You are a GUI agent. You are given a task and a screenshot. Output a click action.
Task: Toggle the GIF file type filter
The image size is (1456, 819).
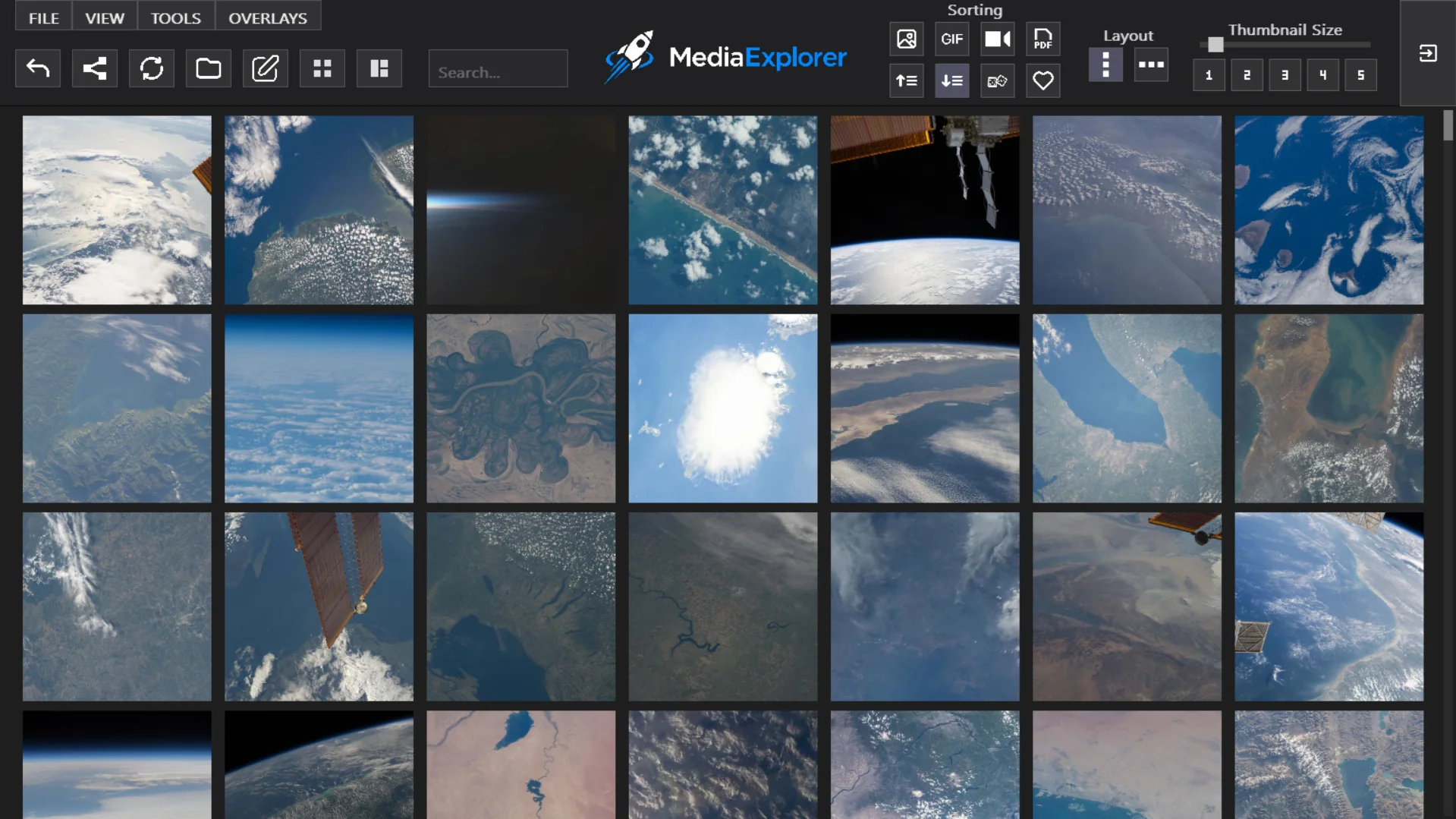(x=952, y=39)
